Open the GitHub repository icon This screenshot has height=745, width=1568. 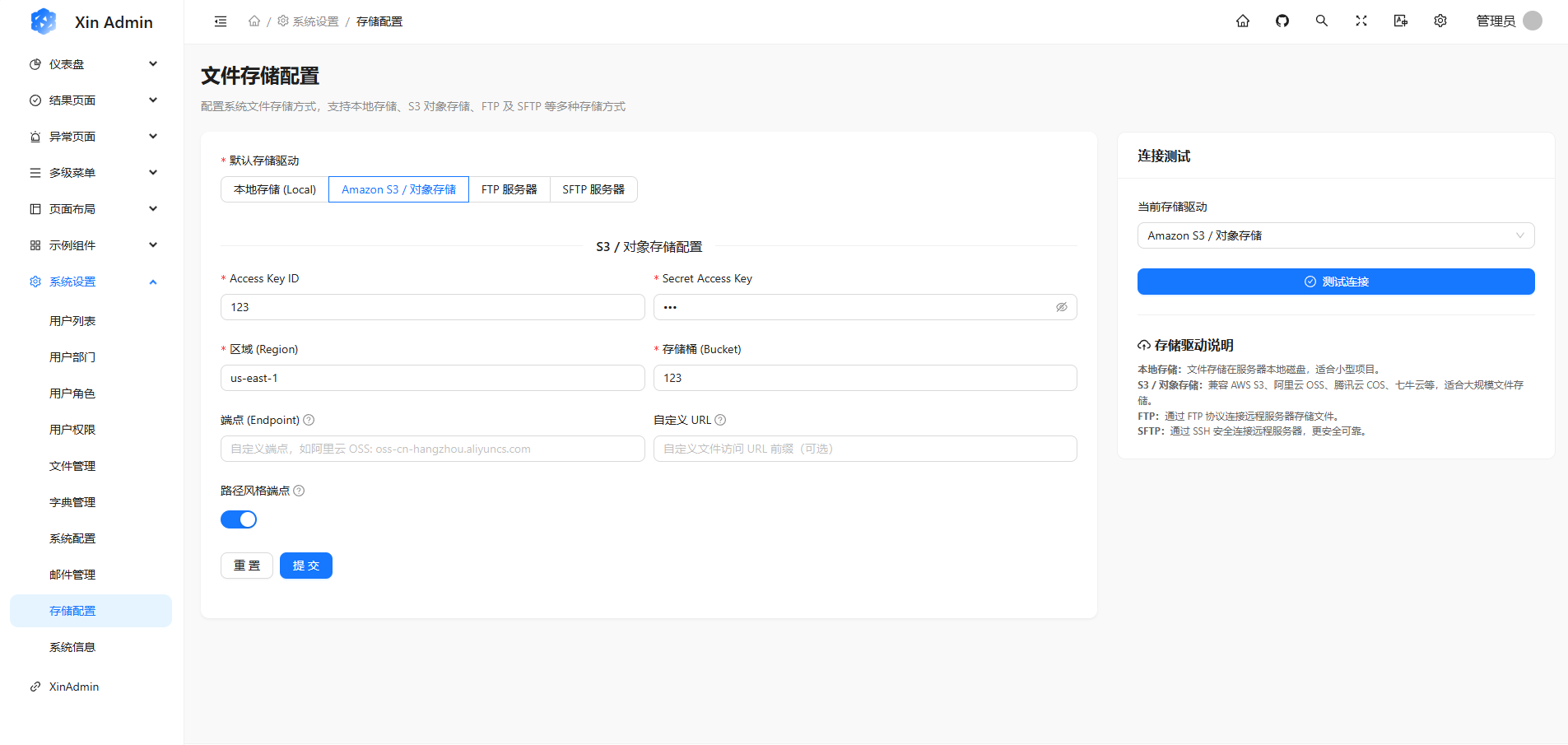1282,21
